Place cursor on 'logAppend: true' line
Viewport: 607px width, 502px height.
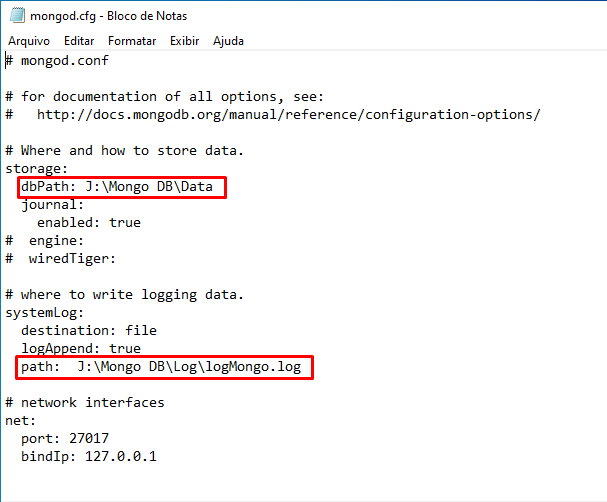(81, 349)
